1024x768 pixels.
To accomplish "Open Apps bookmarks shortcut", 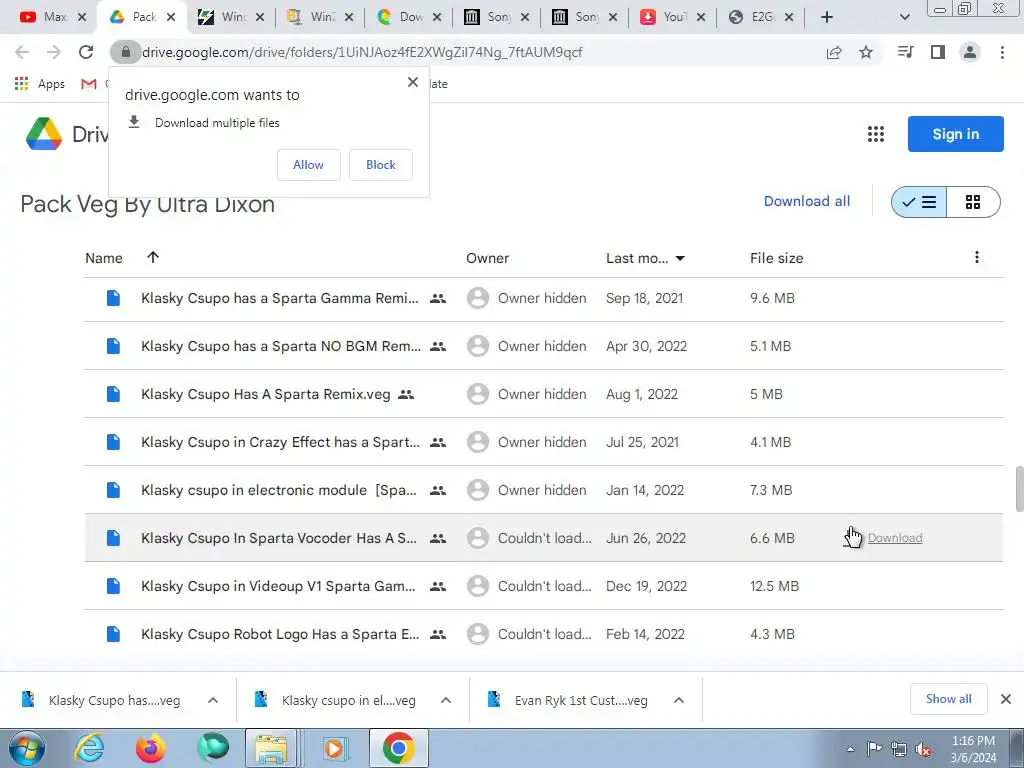I will 40,84.
